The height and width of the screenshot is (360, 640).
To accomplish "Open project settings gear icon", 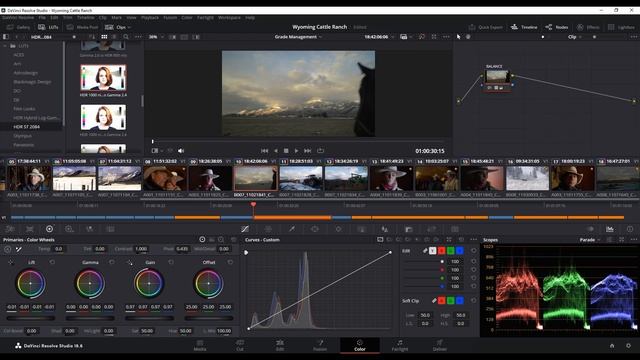I will pyautogui.click(x=628, y=346).
